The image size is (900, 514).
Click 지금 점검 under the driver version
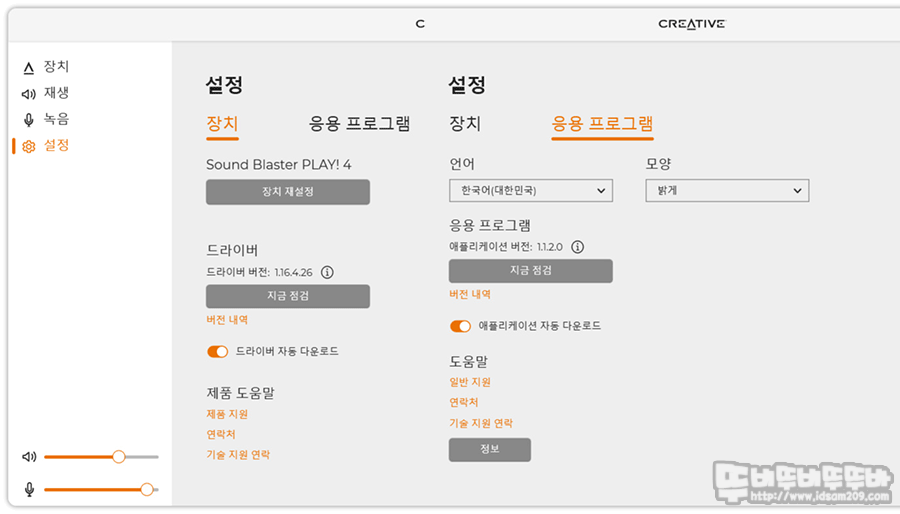(288, 296)
